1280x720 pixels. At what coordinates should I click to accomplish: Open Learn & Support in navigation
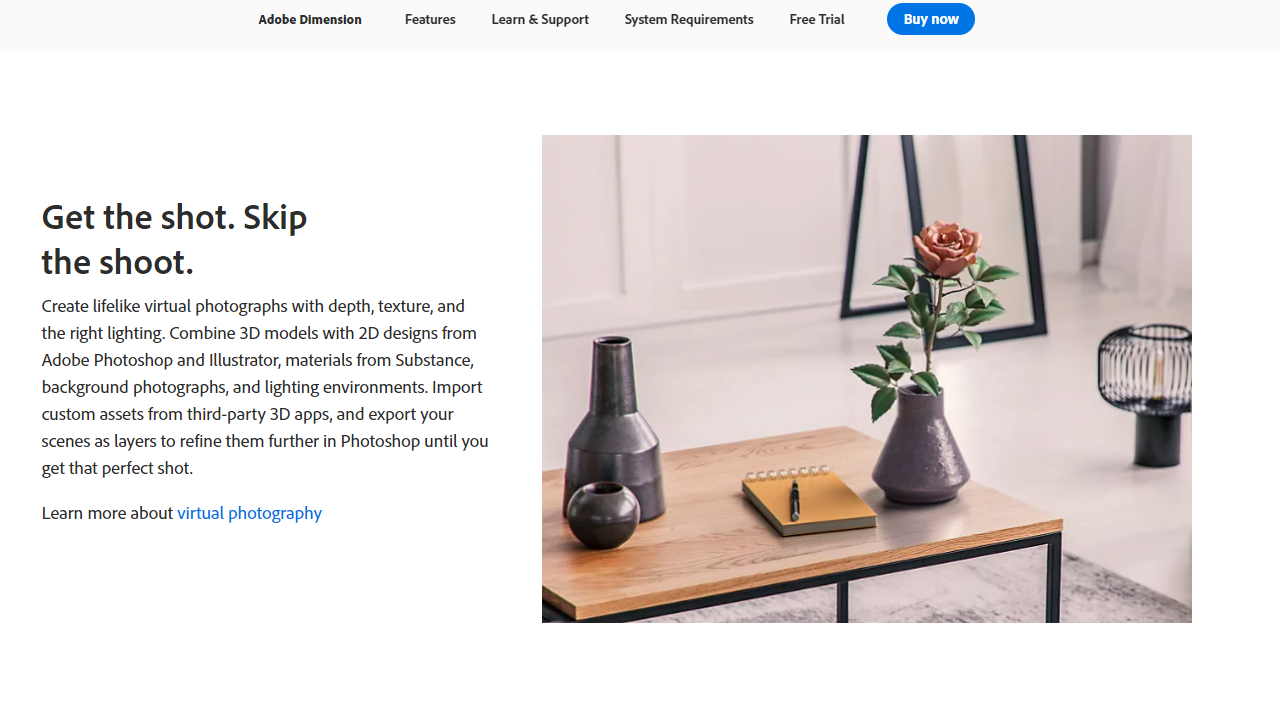click(x=540, y=19)
